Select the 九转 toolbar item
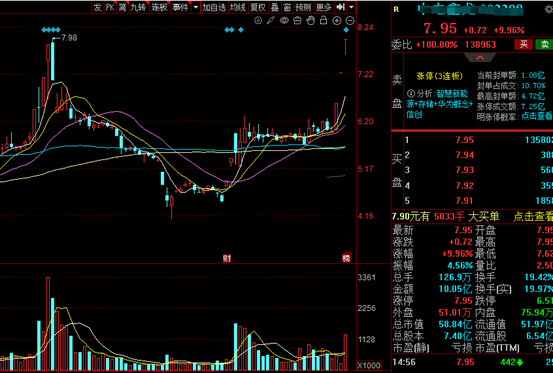Screen dimensions: 553x373 138,7
